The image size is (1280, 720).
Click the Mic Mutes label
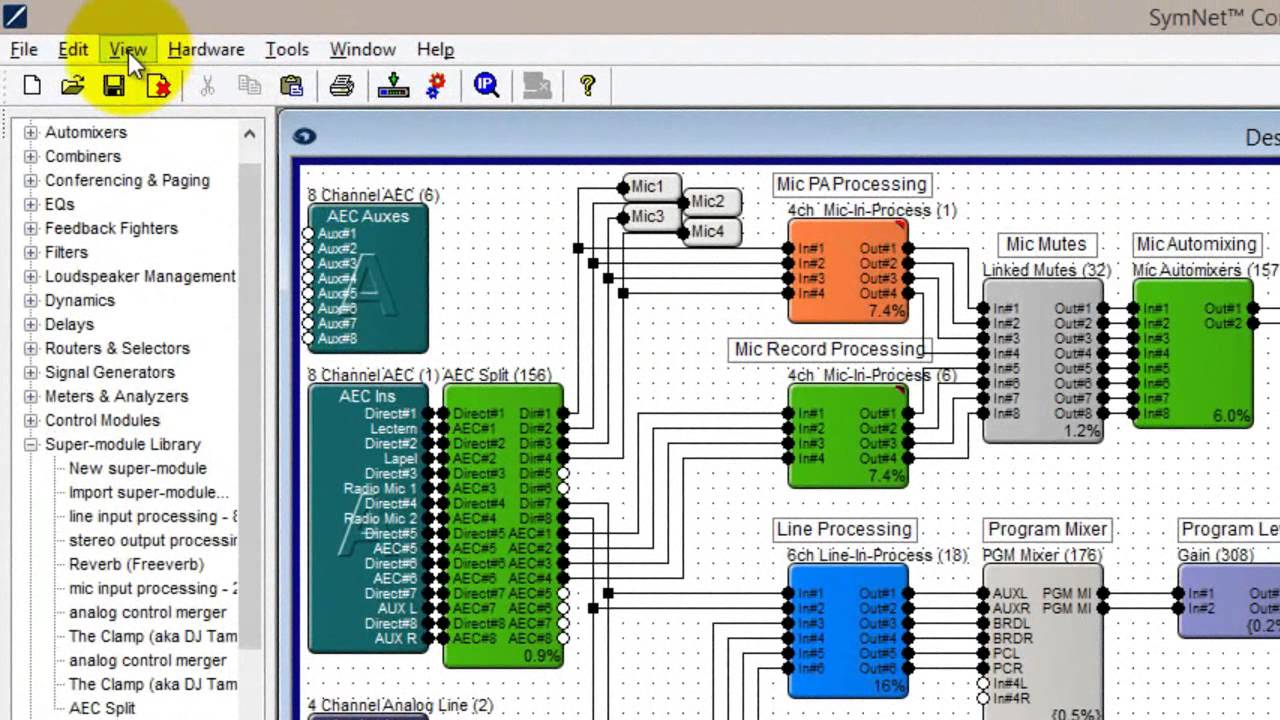1046,244
